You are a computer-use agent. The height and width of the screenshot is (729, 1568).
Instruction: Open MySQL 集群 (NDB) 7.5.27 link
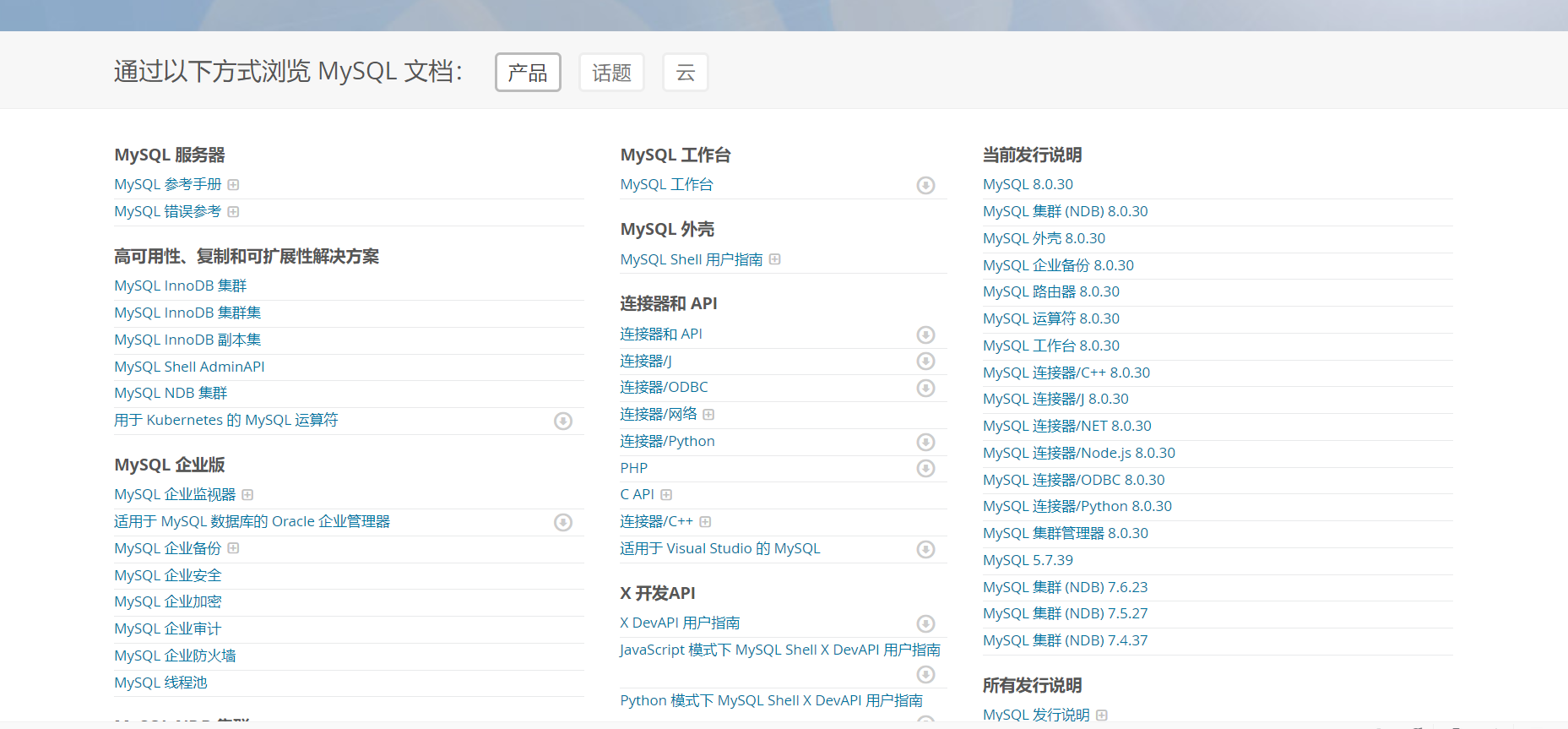pyautogui.click(x=1066, y=613)
